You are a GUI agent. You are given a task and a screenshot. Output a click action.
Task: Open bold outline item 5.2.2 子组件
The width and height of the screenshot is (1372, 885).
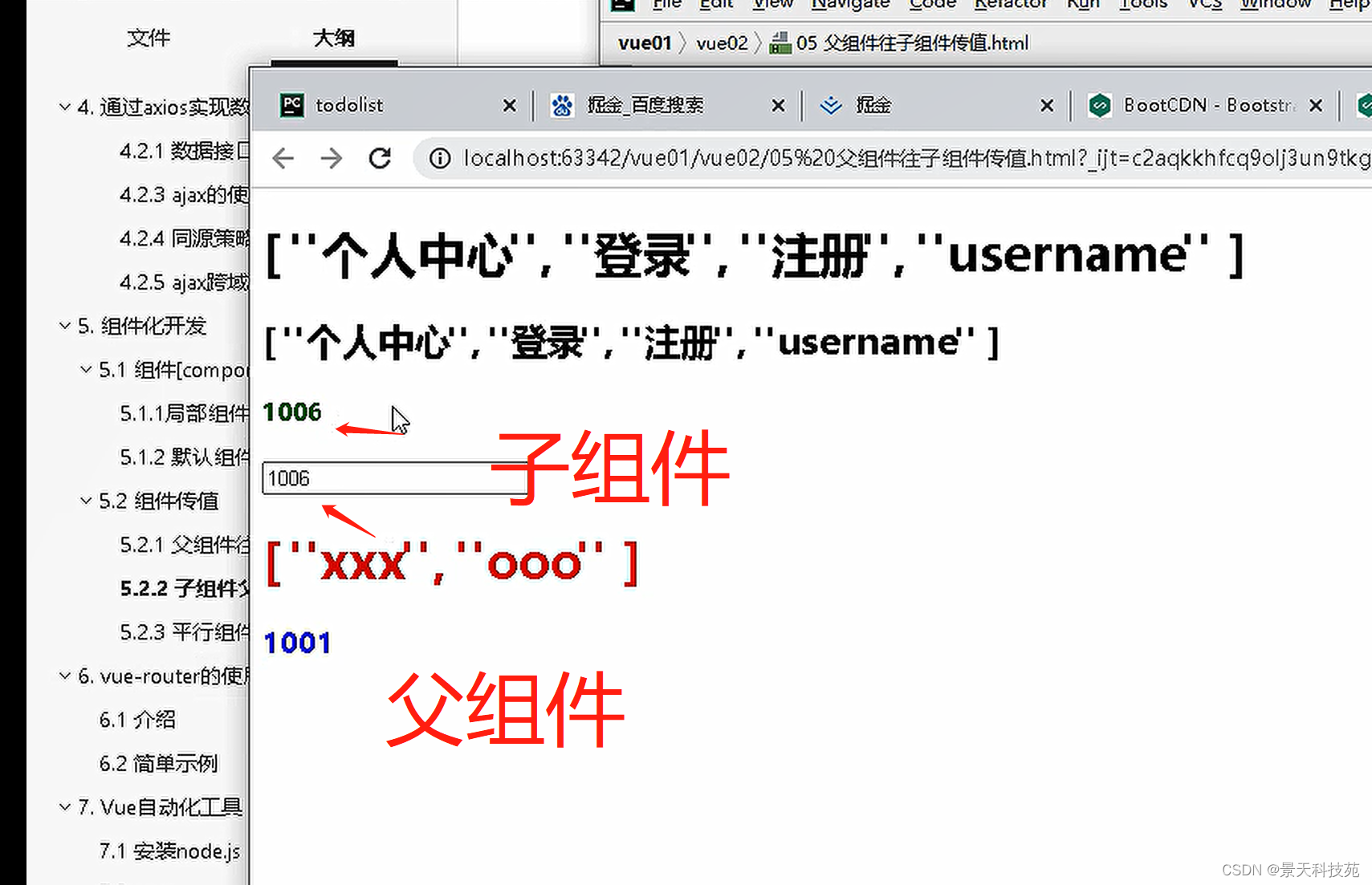(184, 588)
